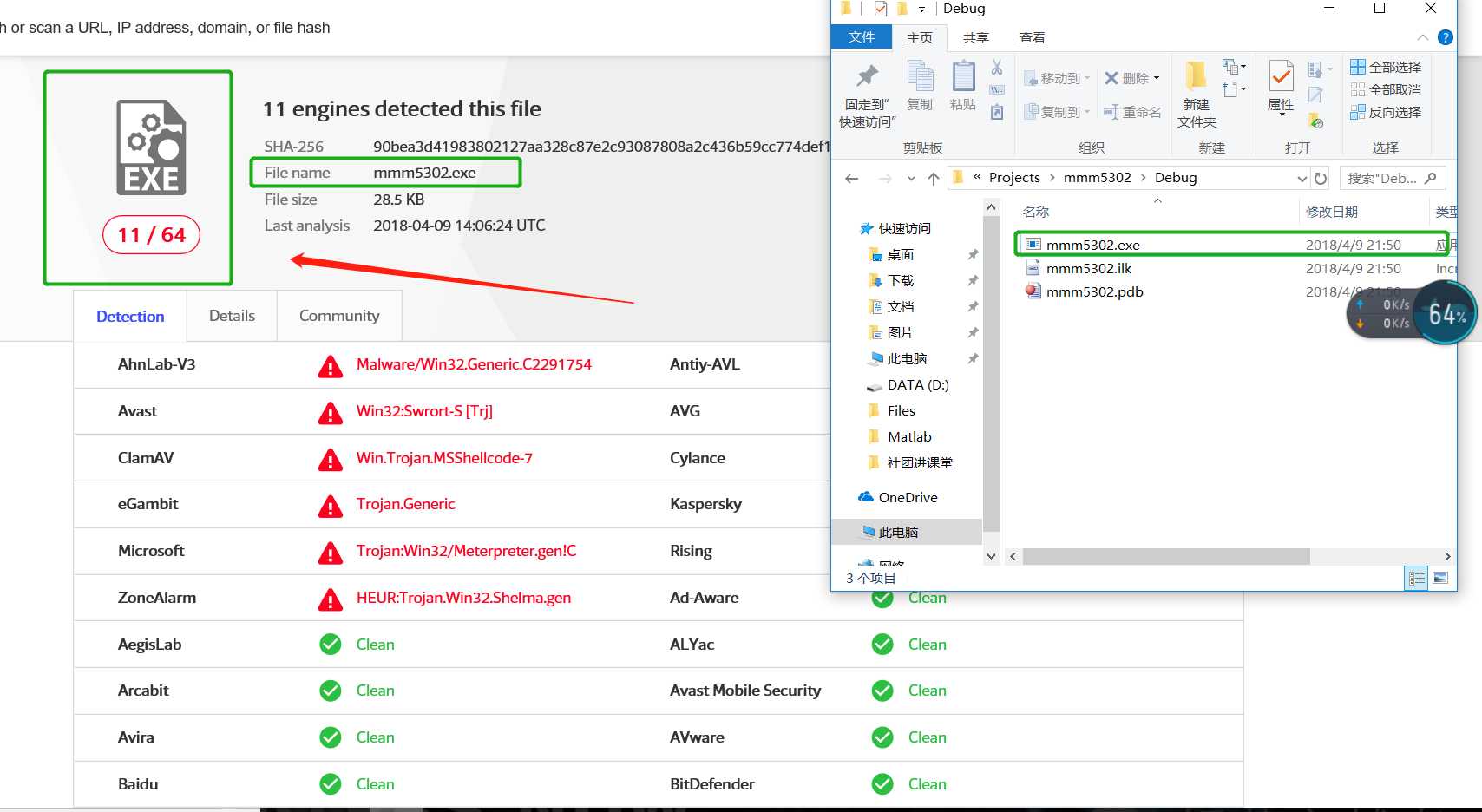This screenshot has width=1482, height=812.
Task: Select the 主页 (Home) ribbon tab
Action: [920, 37]
